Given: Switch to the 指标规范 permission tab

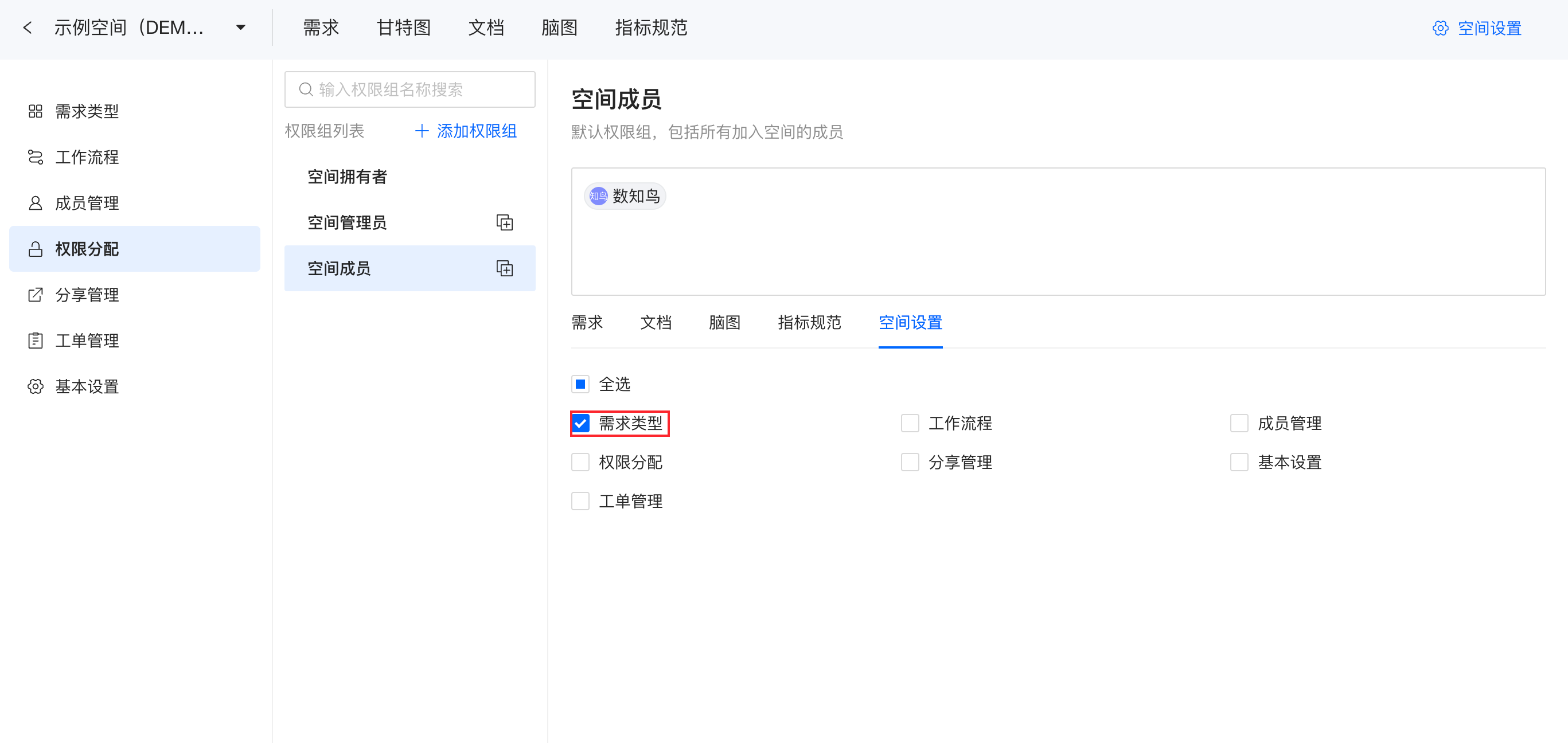Looking at the screenshot, I should [x=809, y=323].
